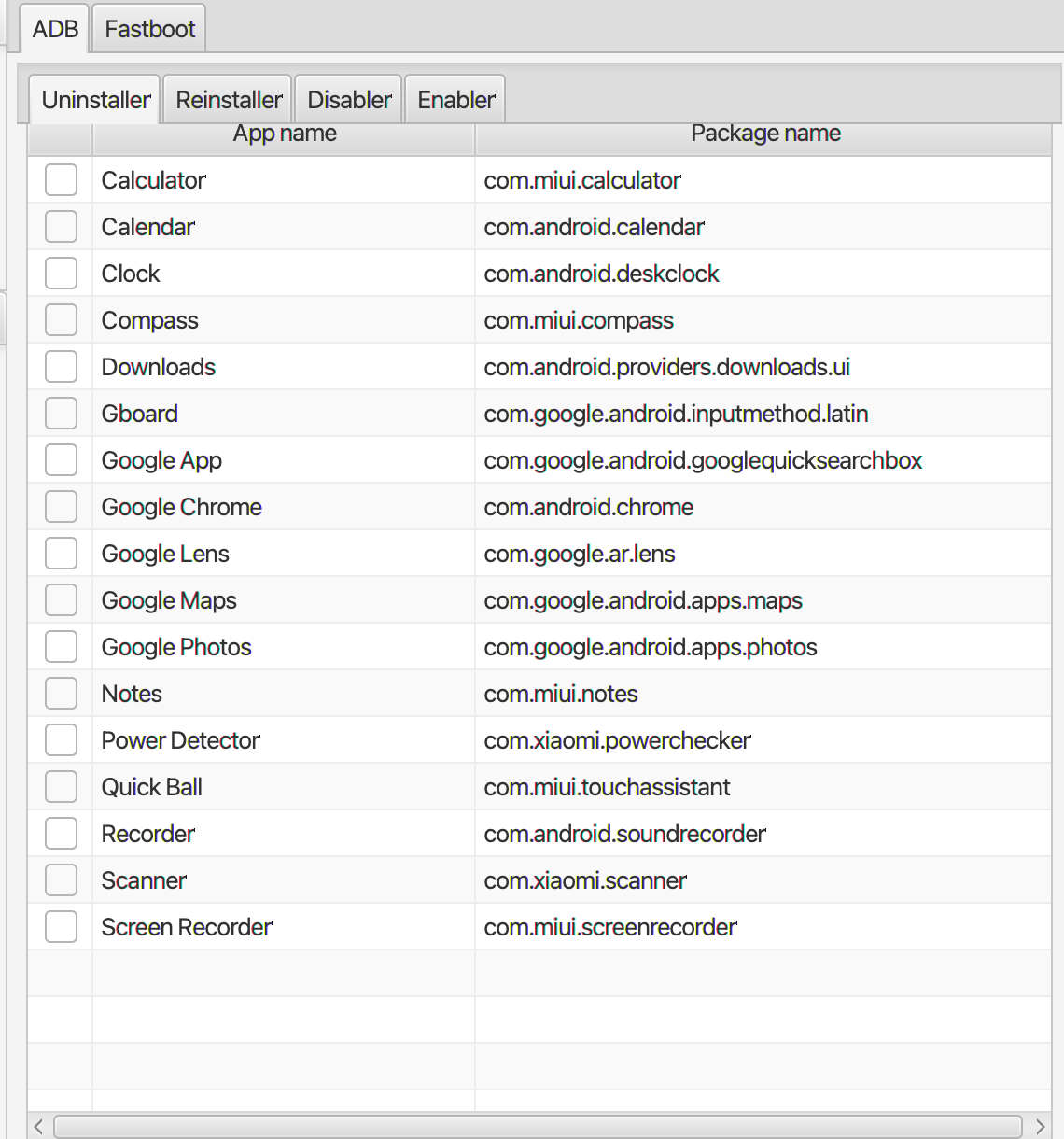The height and width of the screenshot is (1139, 1064).
Task: Click the com.miui.compass package cell
Action: click(x=763, y=319)
